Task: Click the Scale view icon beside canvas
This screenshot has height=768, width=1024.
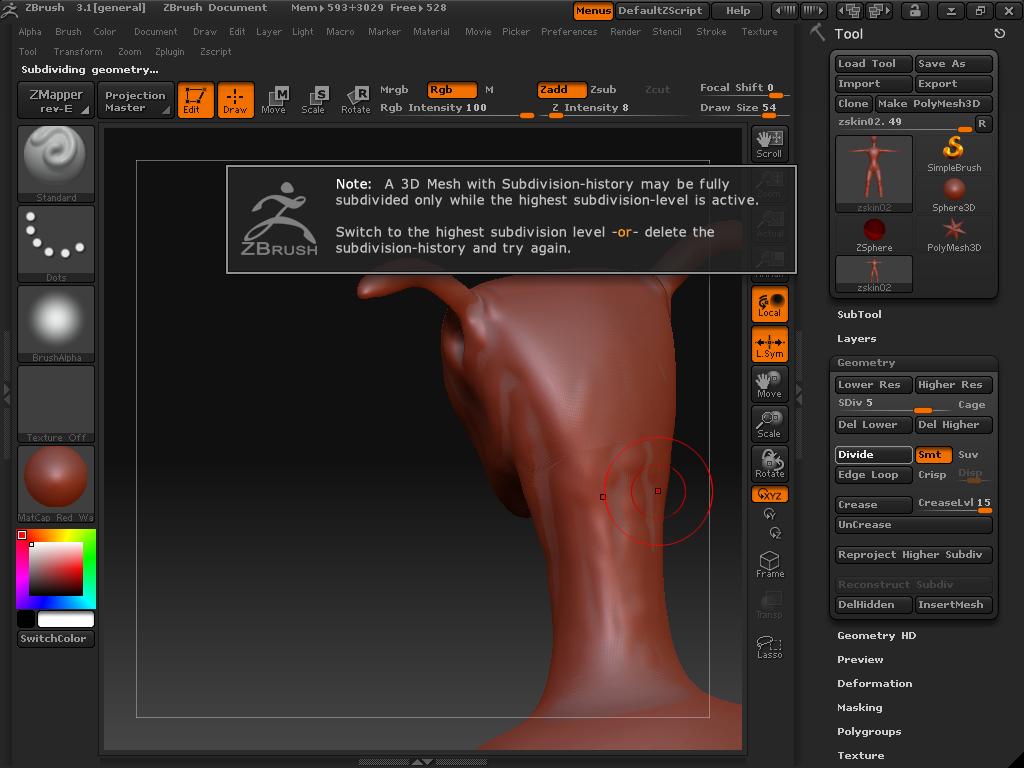Action: tap(769, 424)
